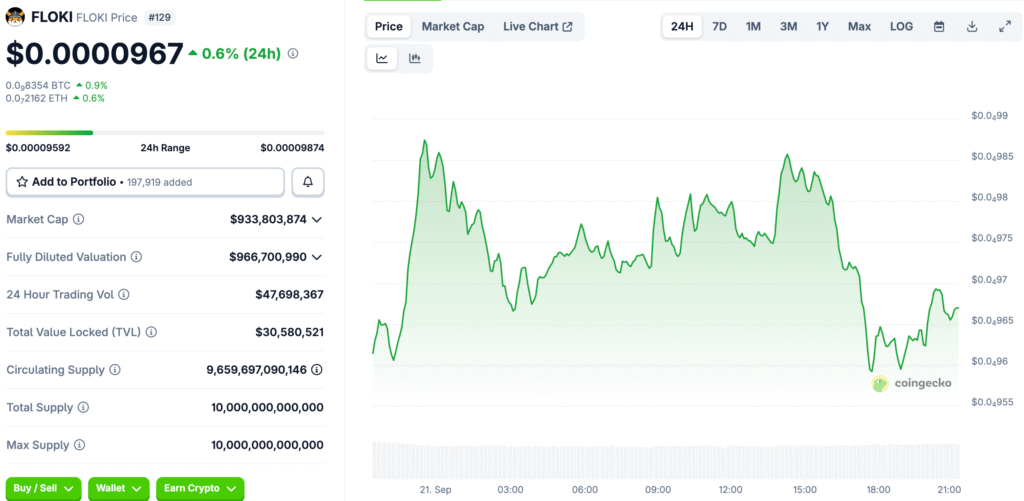Switch to candlestick chart icon

(415, 59)
